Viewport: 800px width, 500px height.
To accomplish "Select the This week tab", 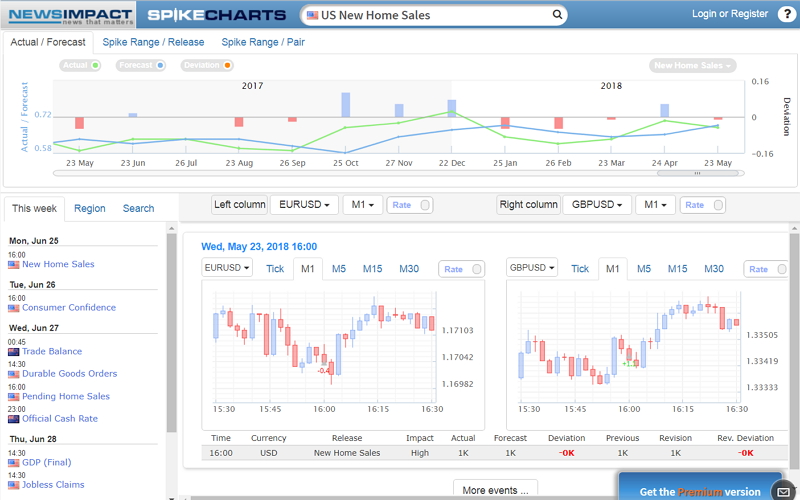I will [x=34, y=208].
